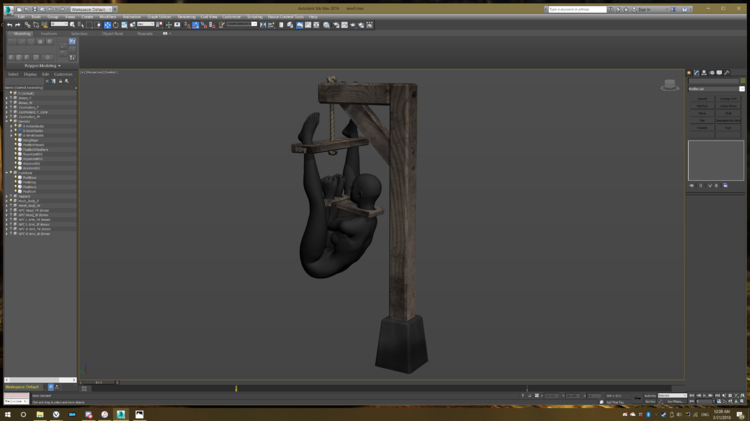
Task: Click Remove Modifier trash icon
Action: coord(716,186)
